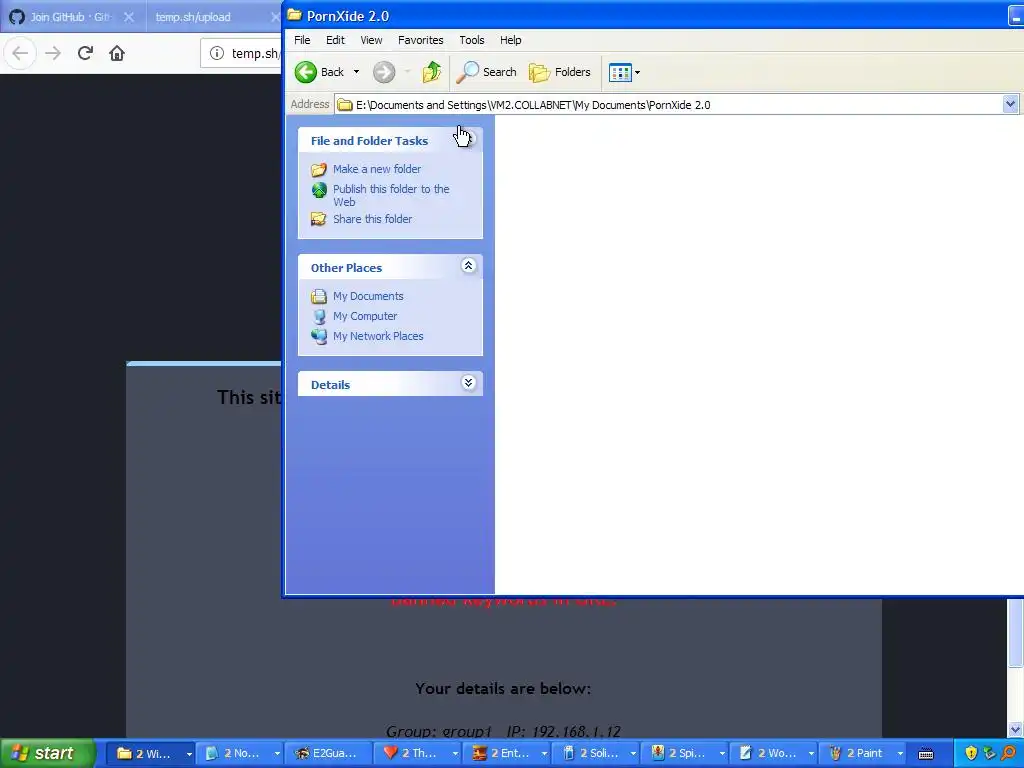Click the File and Folder Tasks header
The image size is (1024, 768).
pyautogui.click(x=390, y=140)
